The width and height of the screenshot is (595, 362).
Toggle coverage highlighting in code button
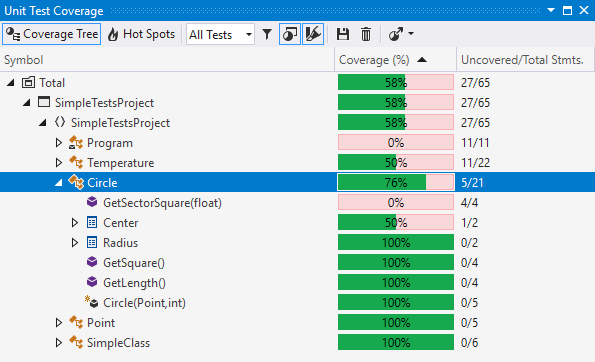(x=290, y=34)
